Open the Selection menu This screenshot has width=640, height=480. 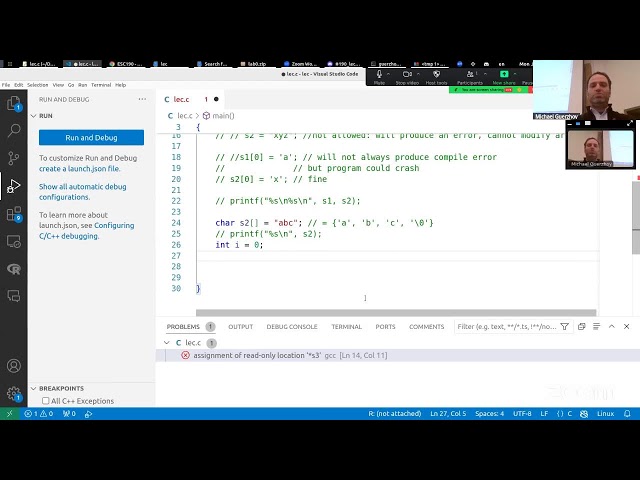(x=37, y=85)
